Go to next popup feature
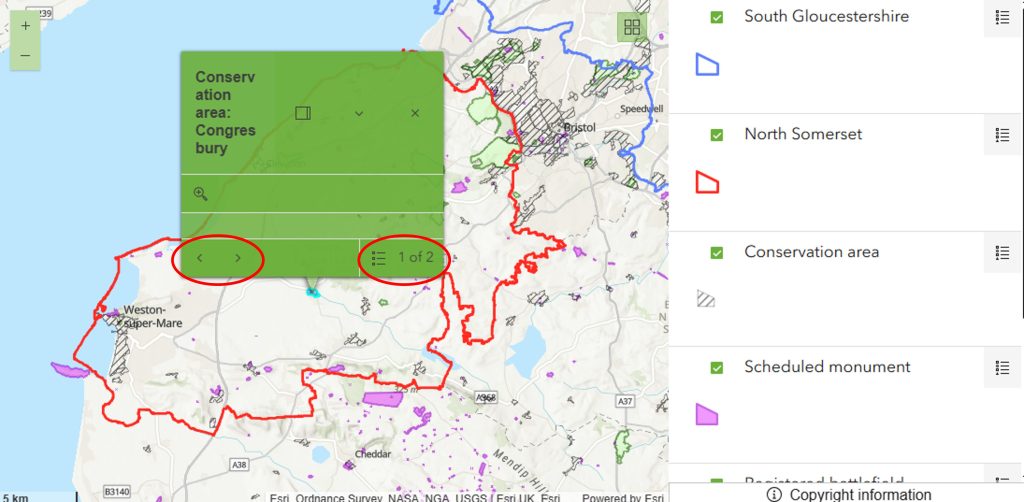 (238, 258)
